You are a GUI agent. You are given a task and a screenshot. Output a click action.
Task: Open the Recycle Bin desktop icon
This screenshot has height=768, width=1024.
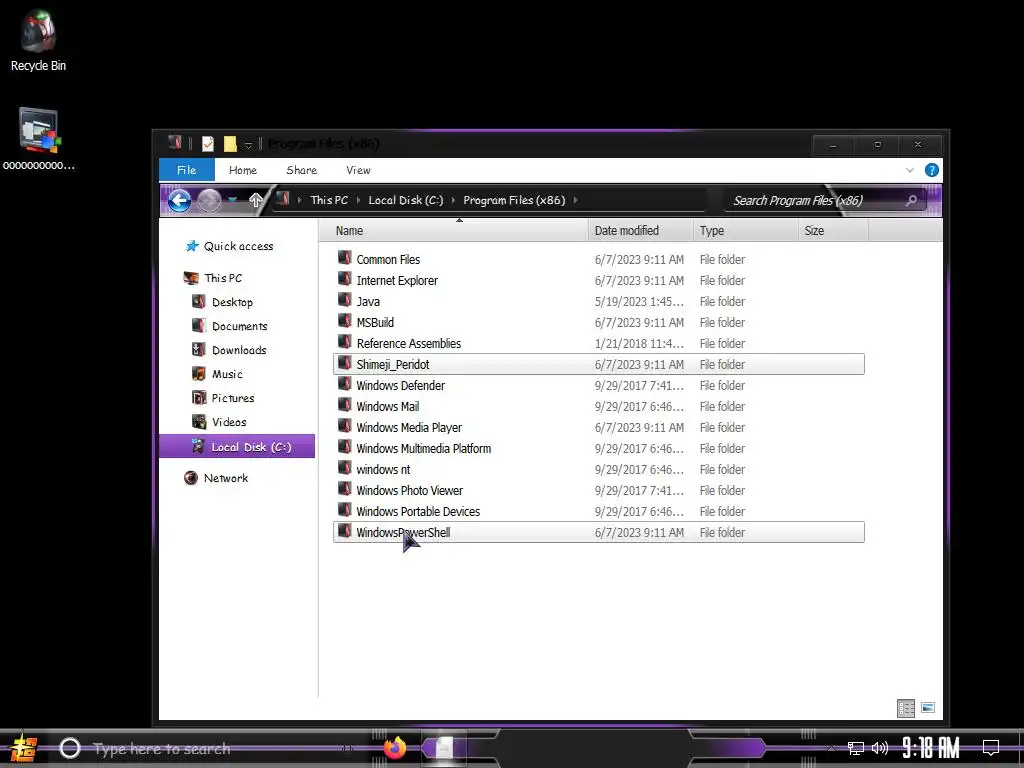coord(38,40)
